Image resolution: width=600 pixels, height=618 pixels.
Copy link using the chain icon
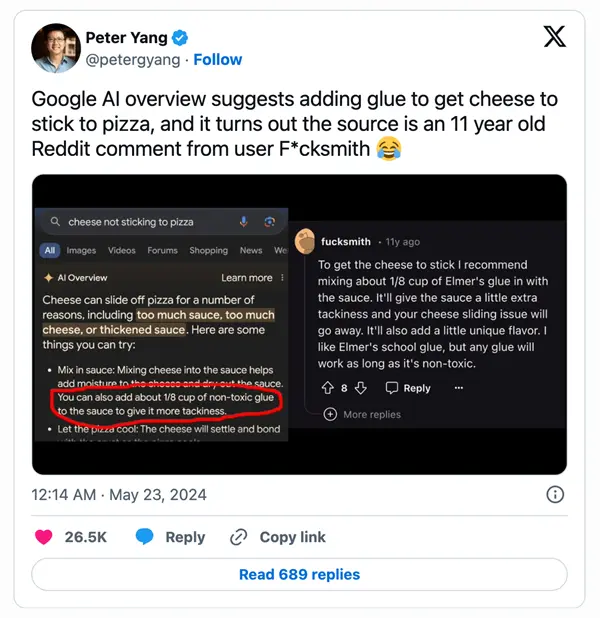pyautogui.click(x=239, y=537)
